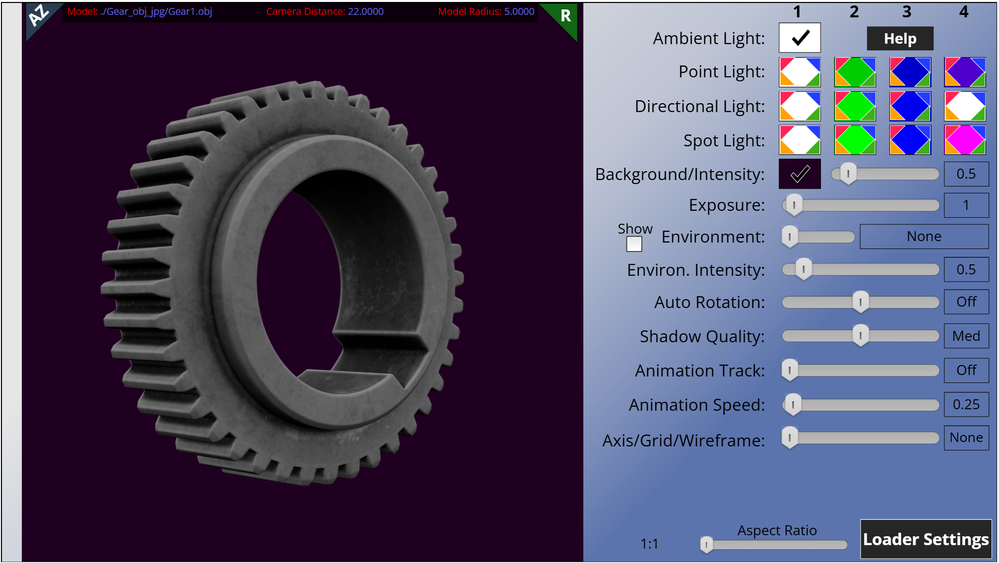The image size is (999, 563).
Task: Toggle the Background color checkbox
Action: point(800,174)
